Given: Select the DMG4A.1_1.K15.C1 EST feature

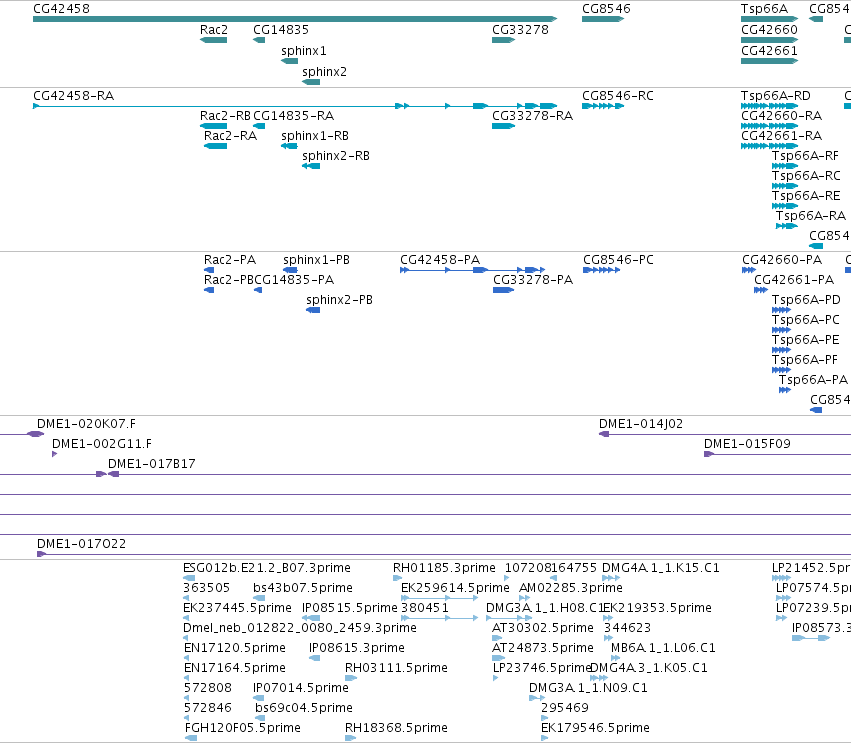Looking at the screenshot, I should [611, 578].
